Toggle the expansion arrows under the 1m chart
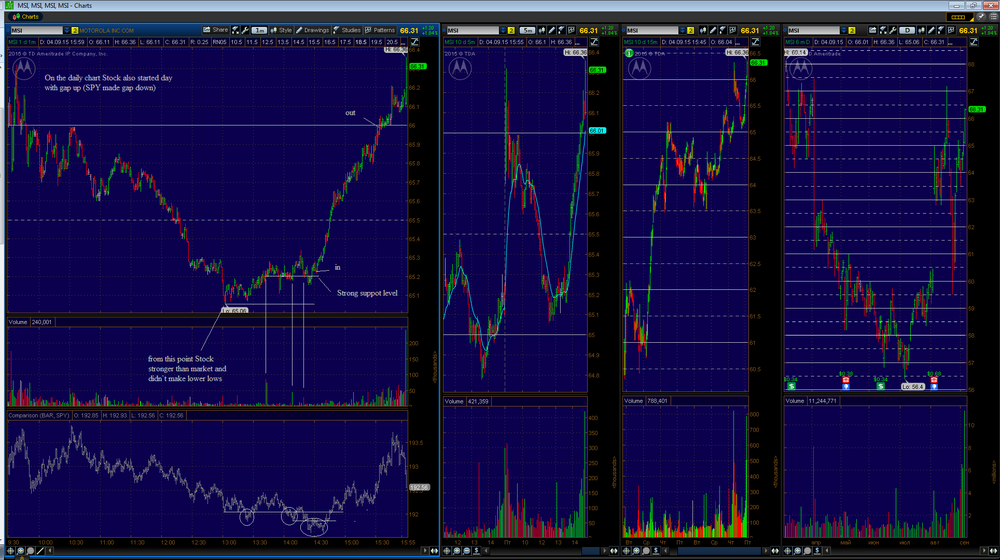 pyautogui.click(x=434, y=550)
